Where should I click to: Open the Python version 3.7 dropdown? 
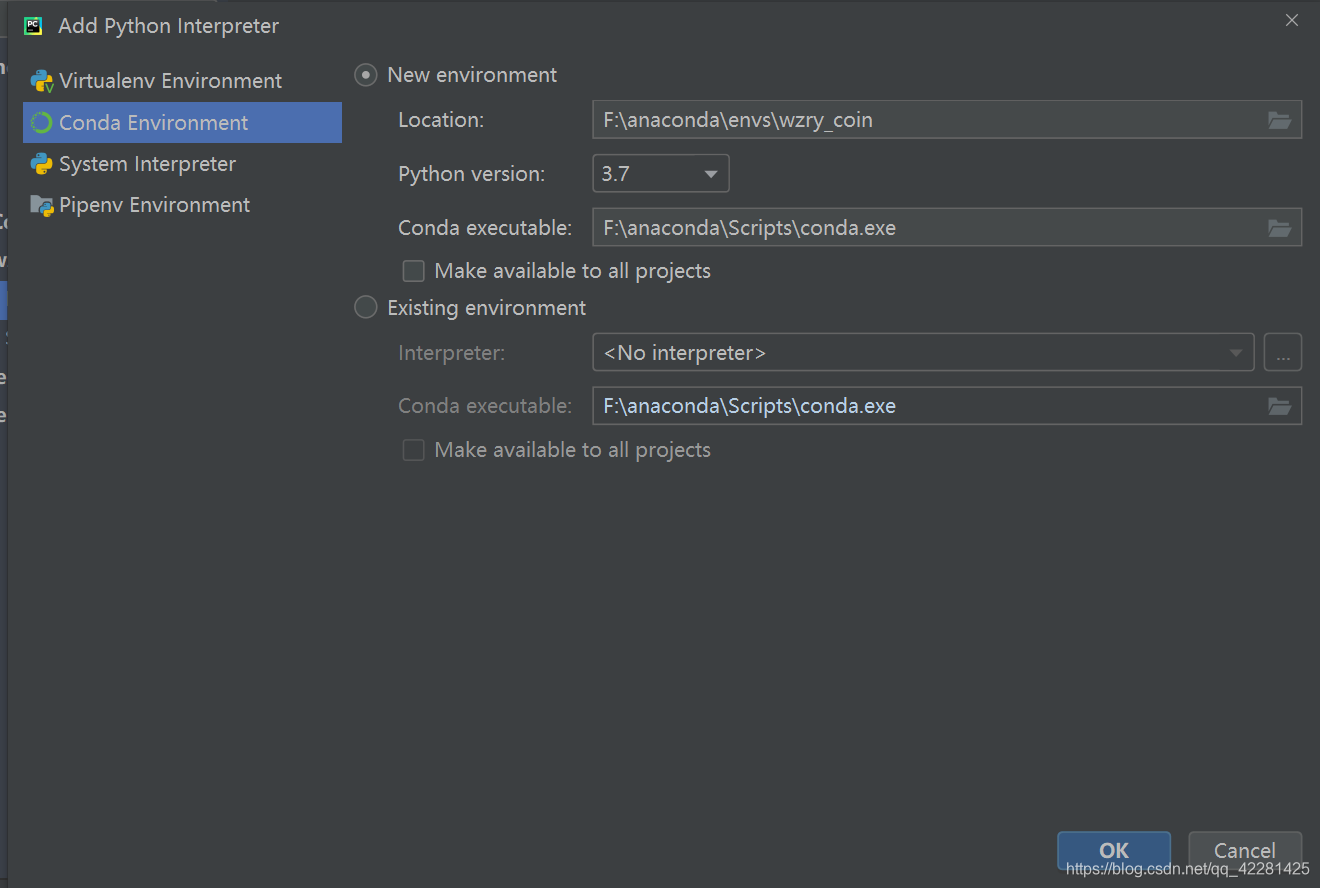click(x=661, y=174)
